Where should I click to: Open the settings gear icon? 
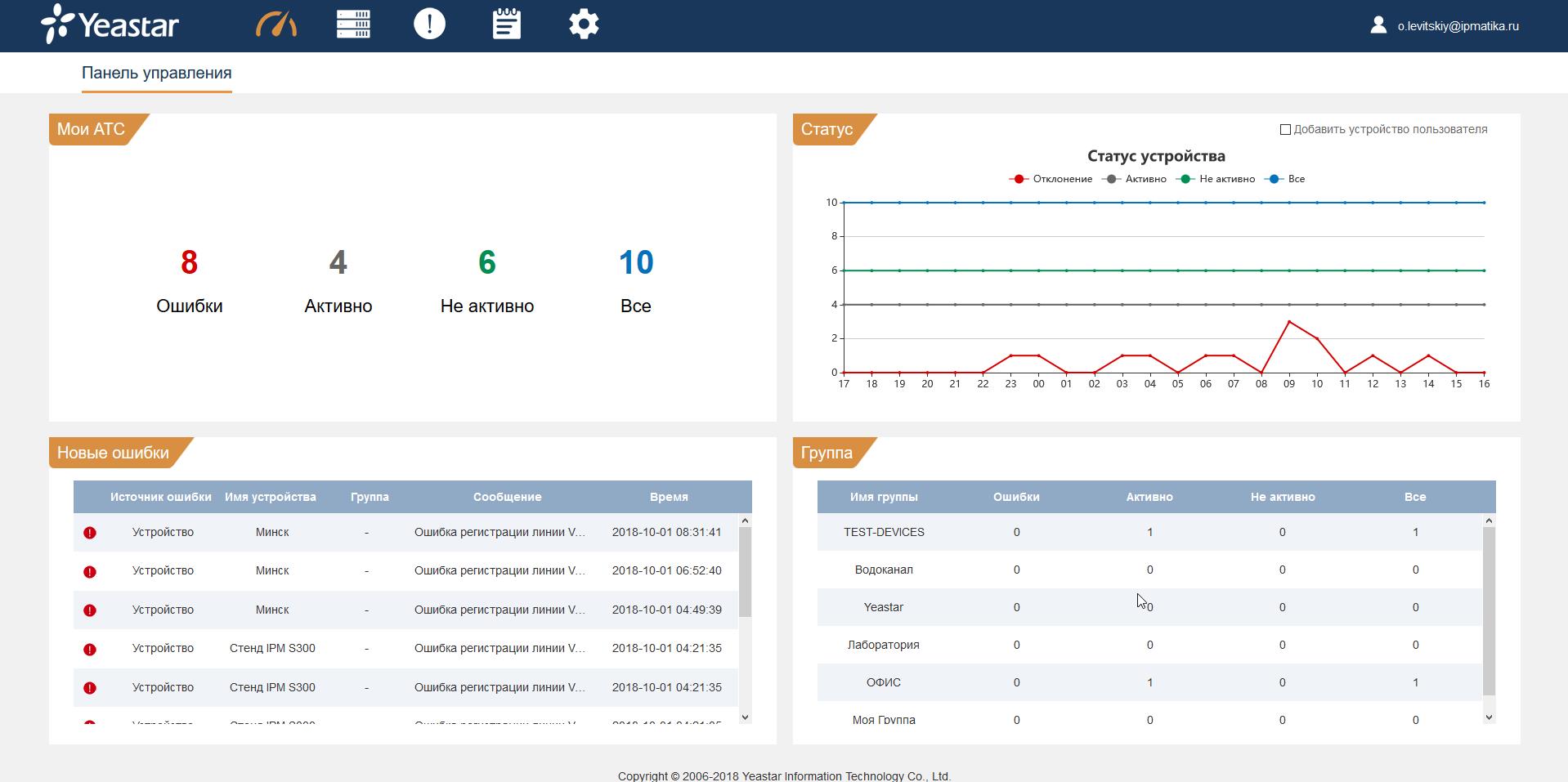pos(584,25)
